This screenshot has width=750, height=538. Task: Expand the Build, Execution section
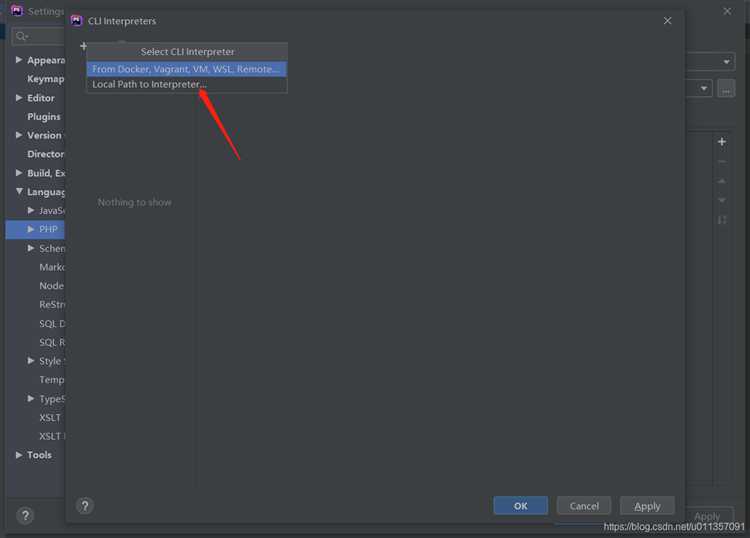click(19, 173)
